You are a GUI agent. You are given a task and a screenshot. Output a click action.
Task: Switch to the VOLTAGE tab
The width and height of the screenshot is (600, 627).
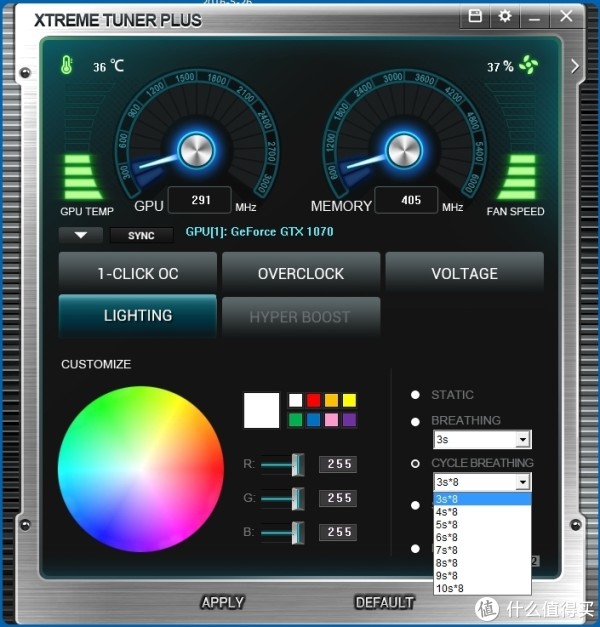(x=464, y=274)
